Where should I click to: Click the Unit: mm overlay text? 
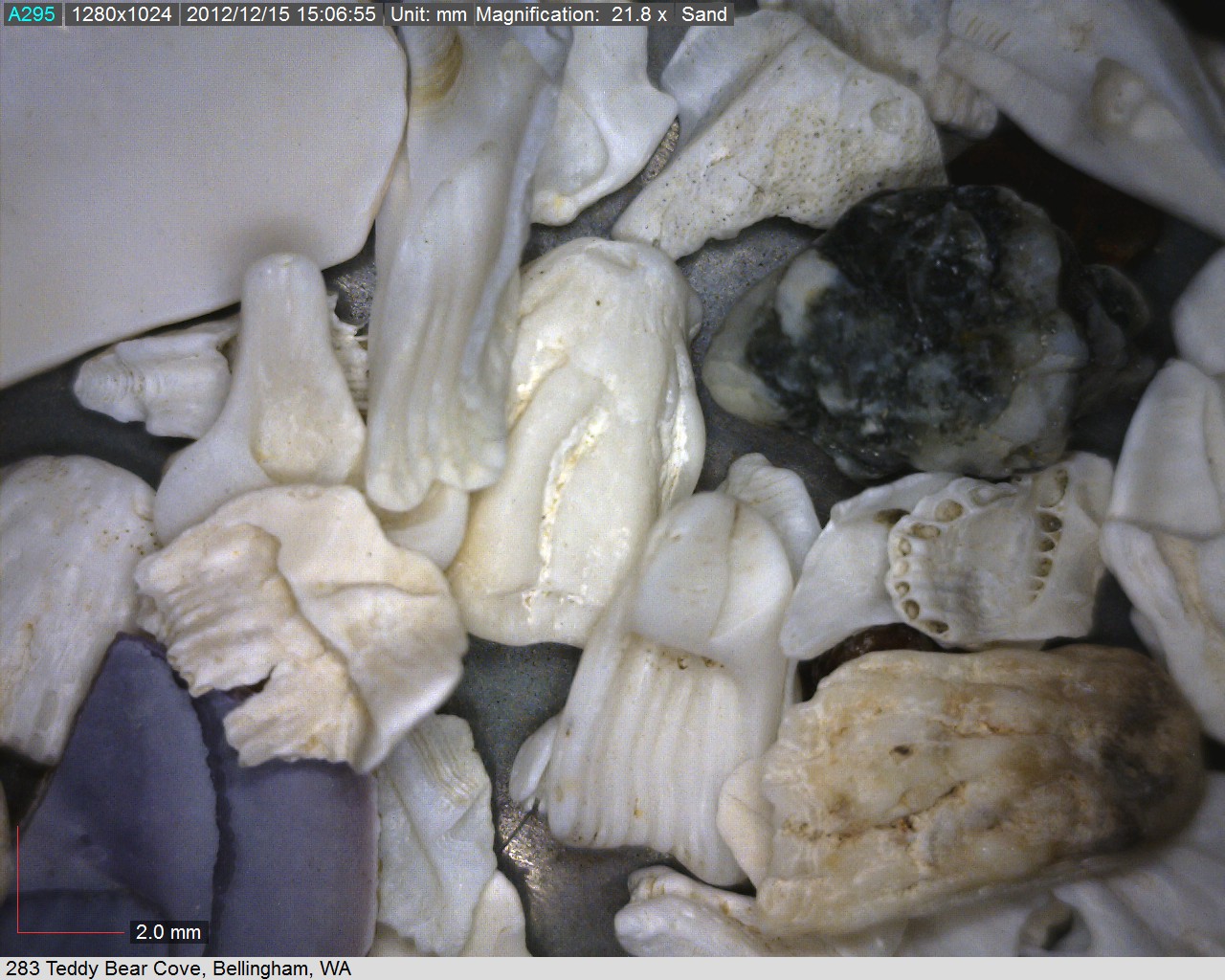(x=428, y=14)
